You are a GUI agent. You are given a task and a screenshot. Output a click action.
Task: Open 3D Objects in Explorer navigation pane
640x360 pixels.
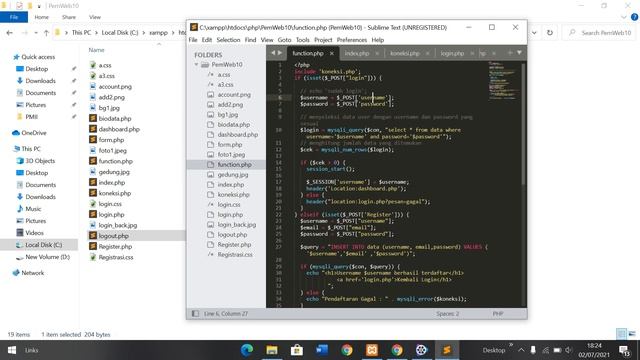pos(40,161)
